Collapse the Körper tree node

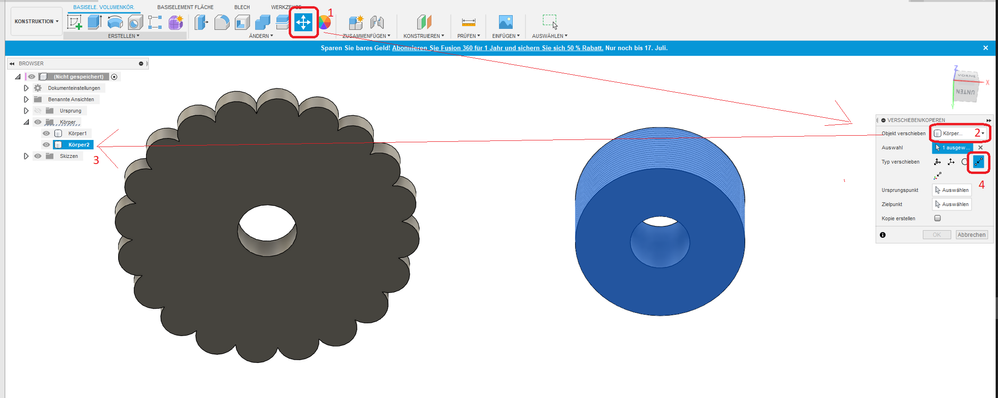tap(26, 122)
